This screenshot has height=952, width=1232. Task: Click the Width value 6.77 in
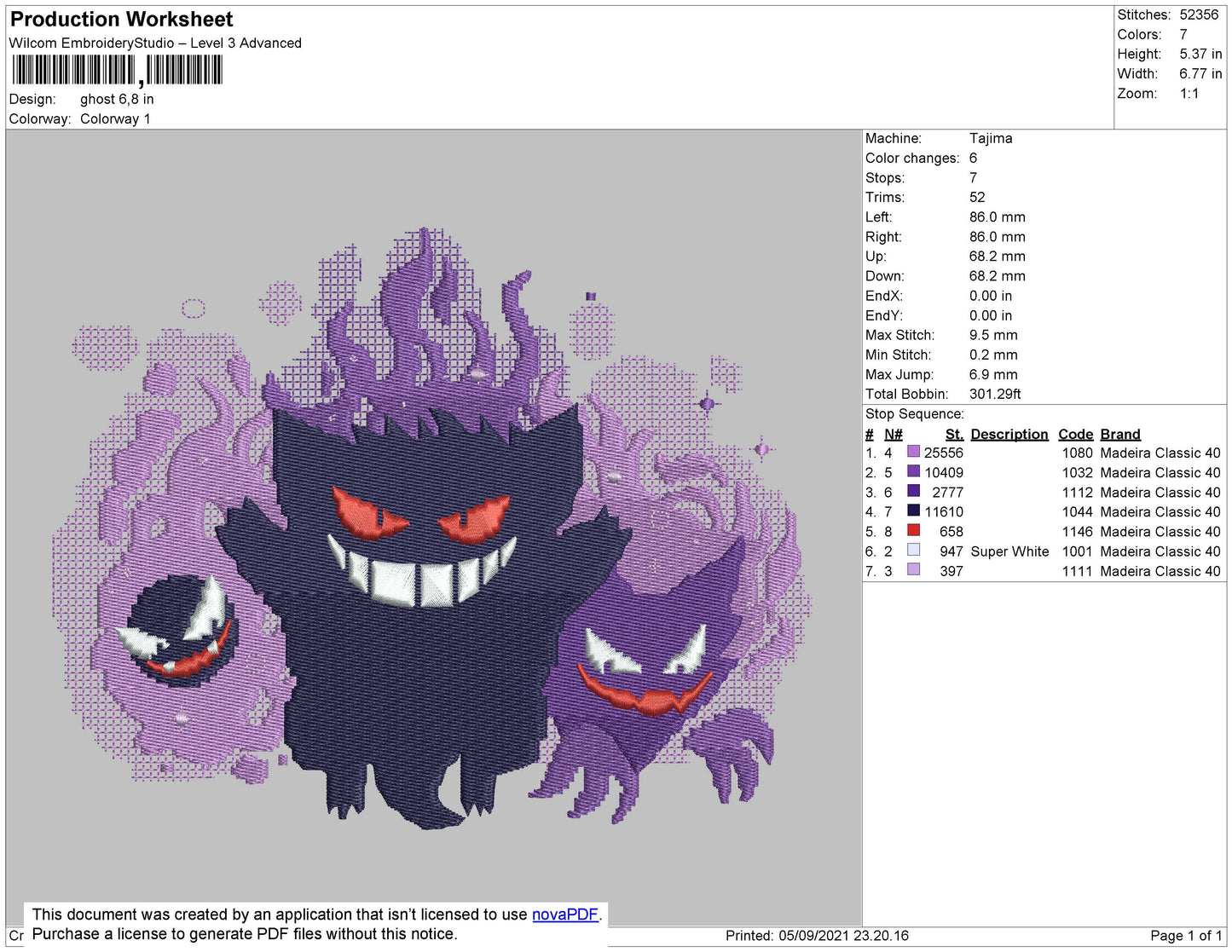coord(1200,73)
